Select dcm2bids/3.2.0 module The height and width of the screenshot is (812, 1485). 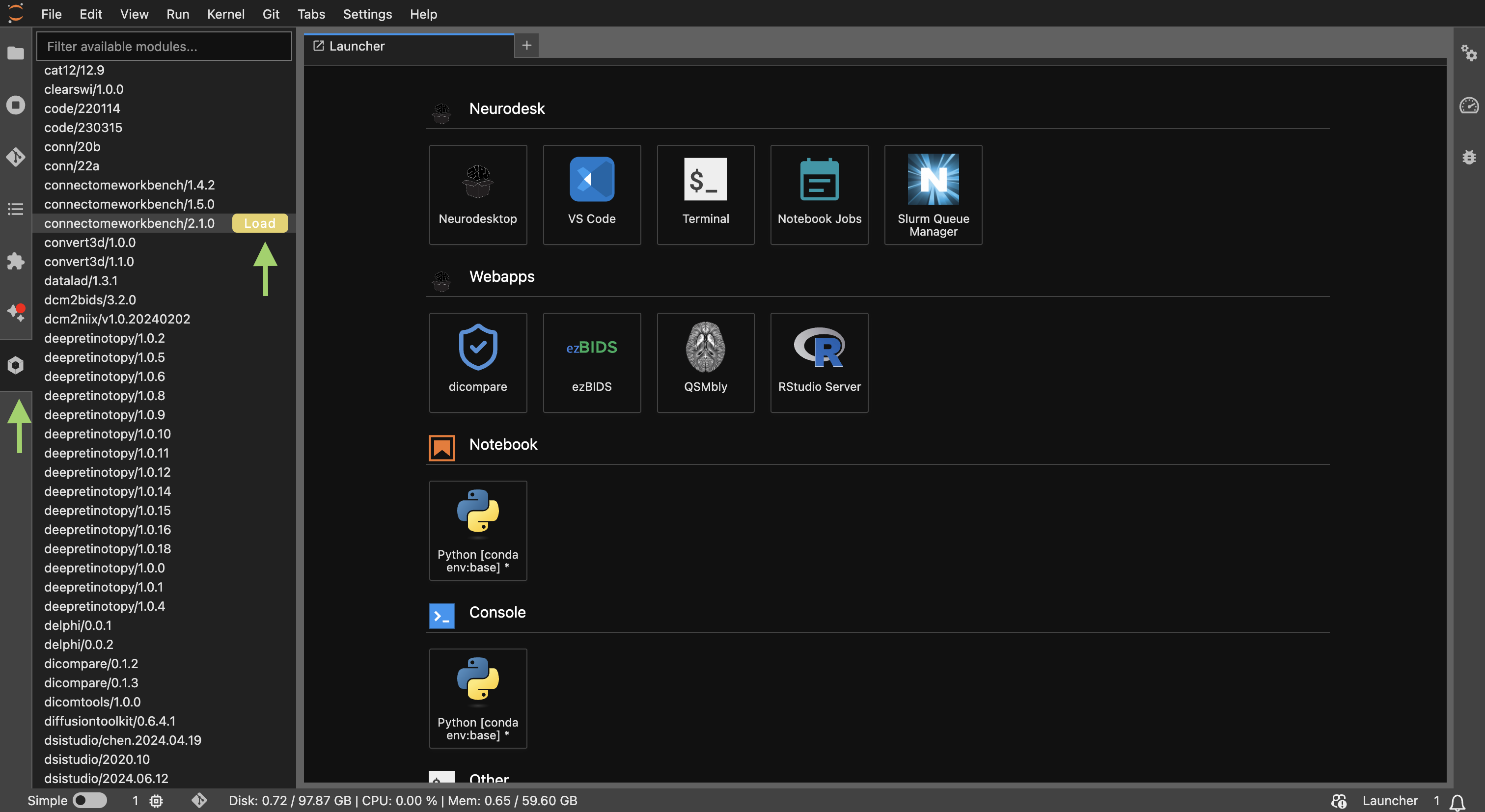[90, 299]
